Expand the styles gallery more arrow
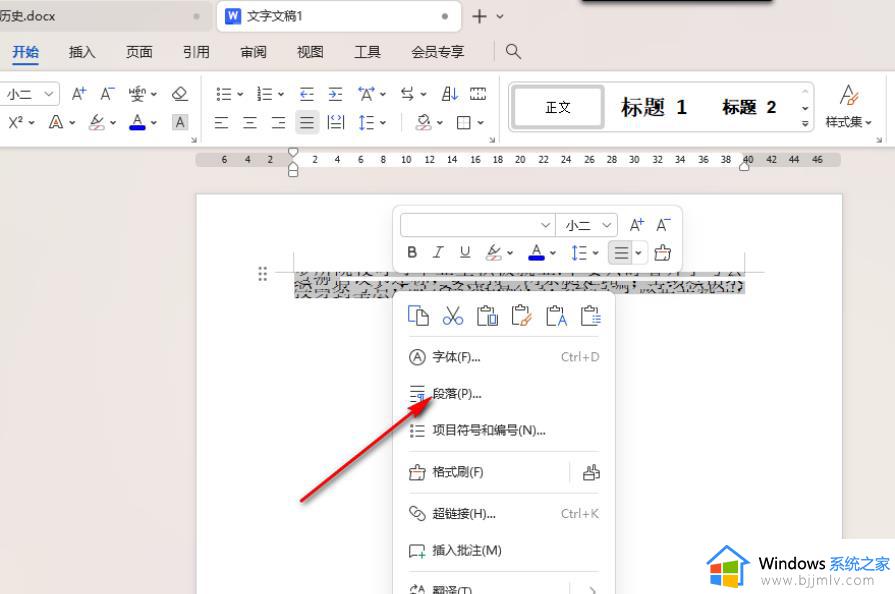895x594 pixels. (x=805, y=123)
